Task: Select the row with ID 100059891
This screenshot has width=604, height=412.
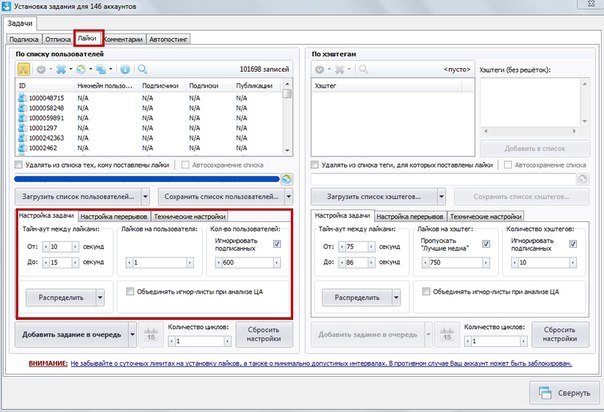Action: 150,118
